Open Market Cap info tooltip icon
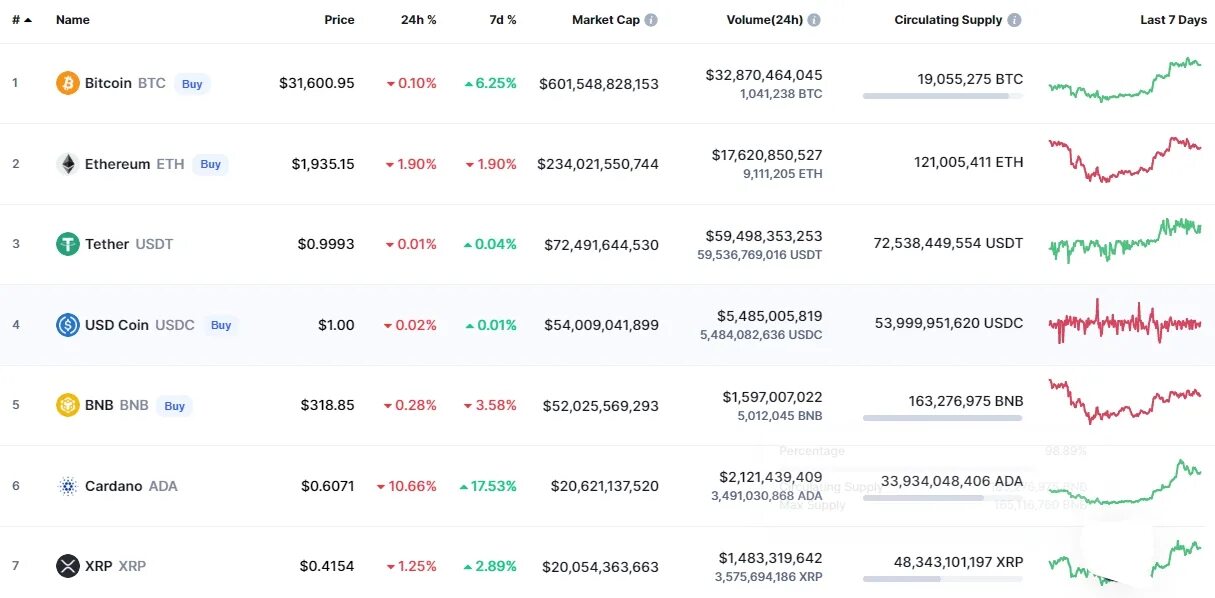 tap(651, 20)
